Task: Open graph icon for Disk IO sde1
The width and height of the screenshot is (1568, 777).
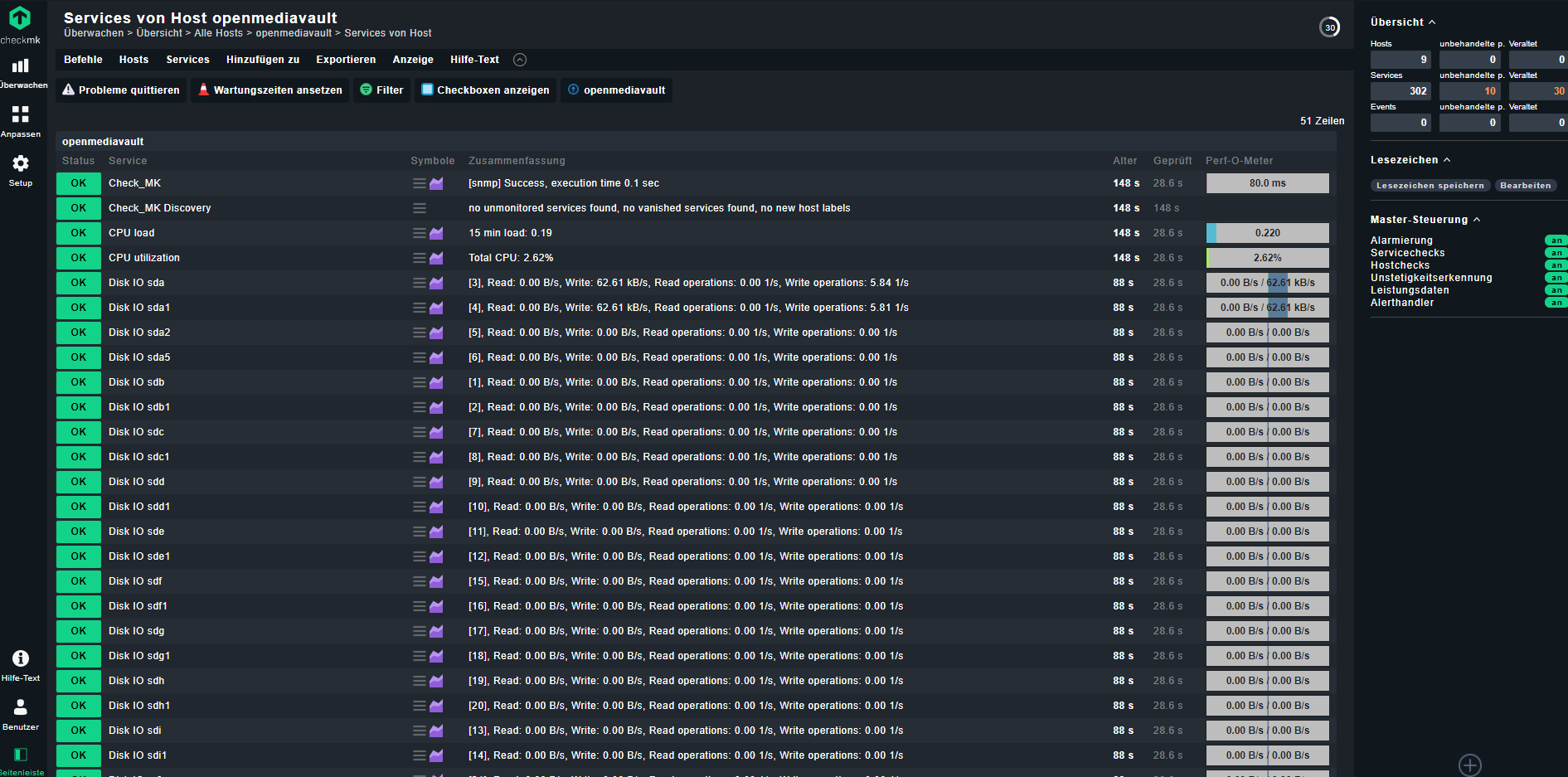Action: click(436, 556)
